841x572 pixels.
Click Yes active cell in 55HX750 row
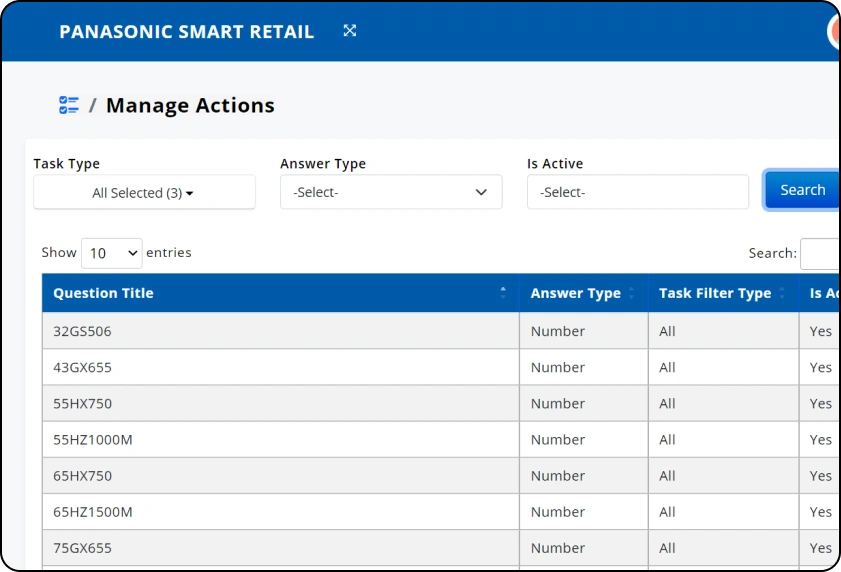click(820, 404)
